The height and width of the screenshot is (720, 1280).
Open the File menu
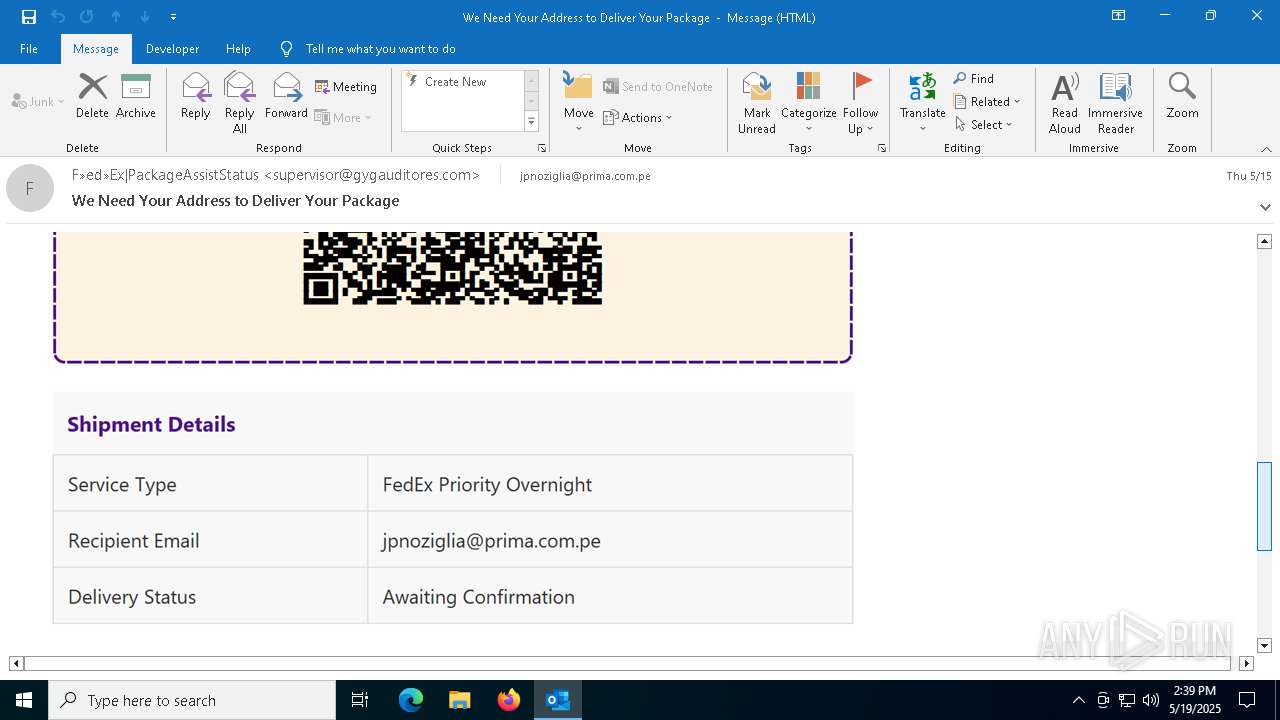pyautogui.click(x=29, y=48)
